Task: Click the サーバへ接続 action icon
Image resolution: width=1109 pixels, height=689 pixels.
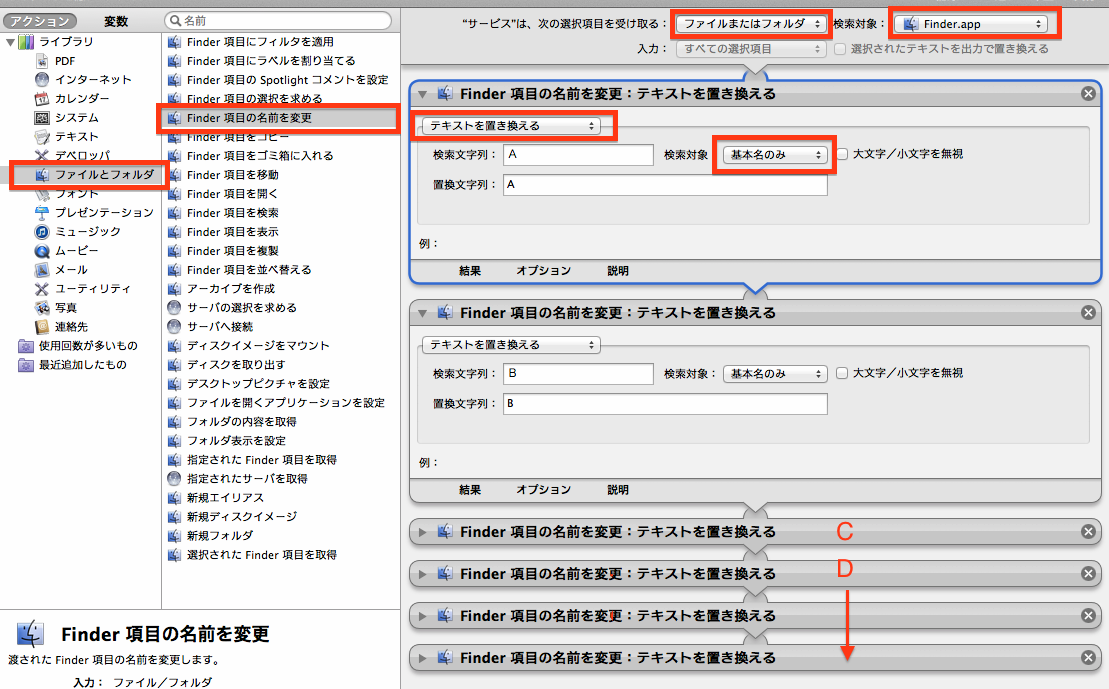Action: coord(175,327)
